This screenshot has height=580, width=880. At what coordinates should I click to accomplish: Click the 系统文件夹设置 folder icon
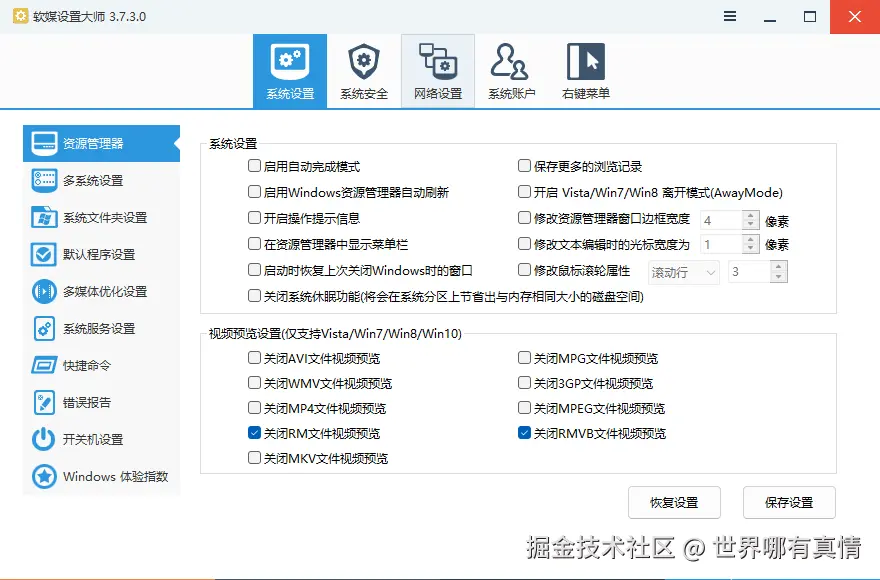44,217
